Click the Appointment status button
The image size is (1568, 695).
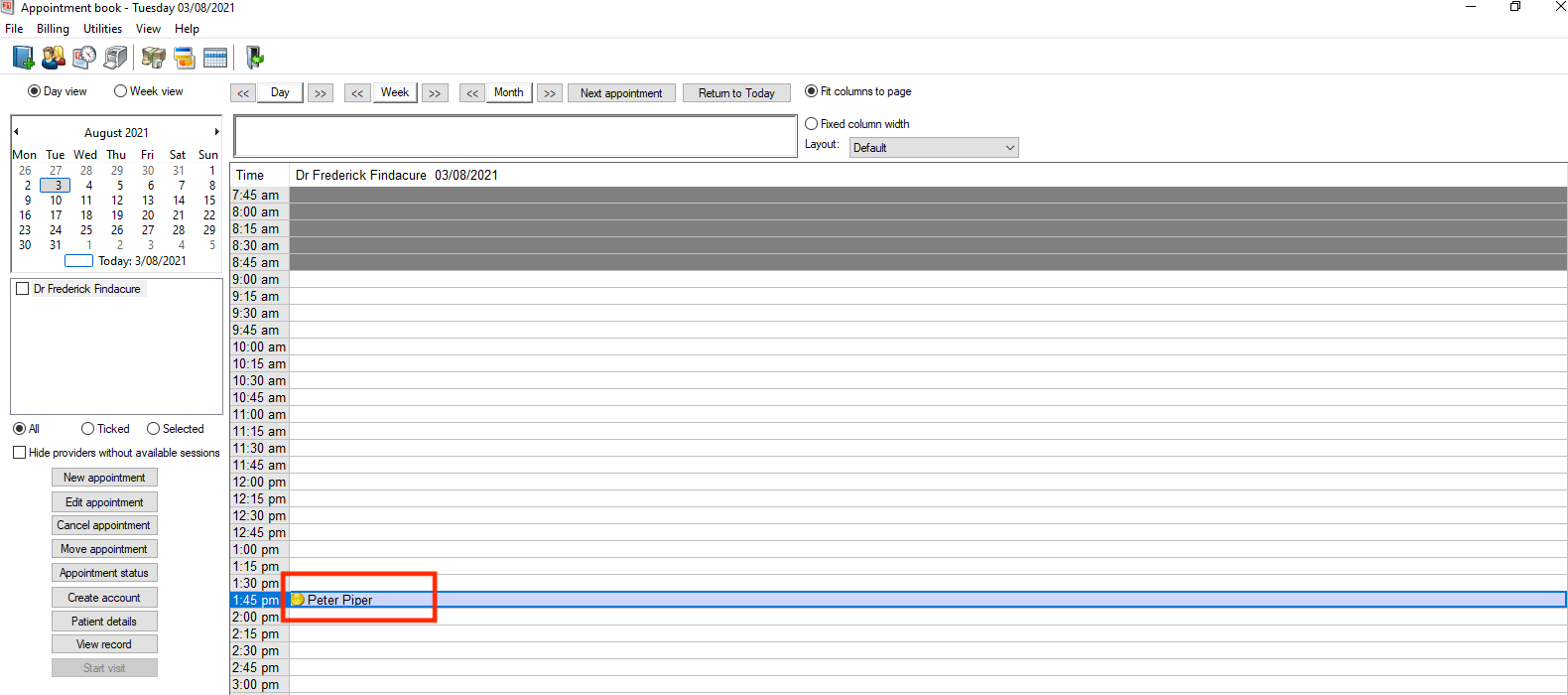point(104,573)
